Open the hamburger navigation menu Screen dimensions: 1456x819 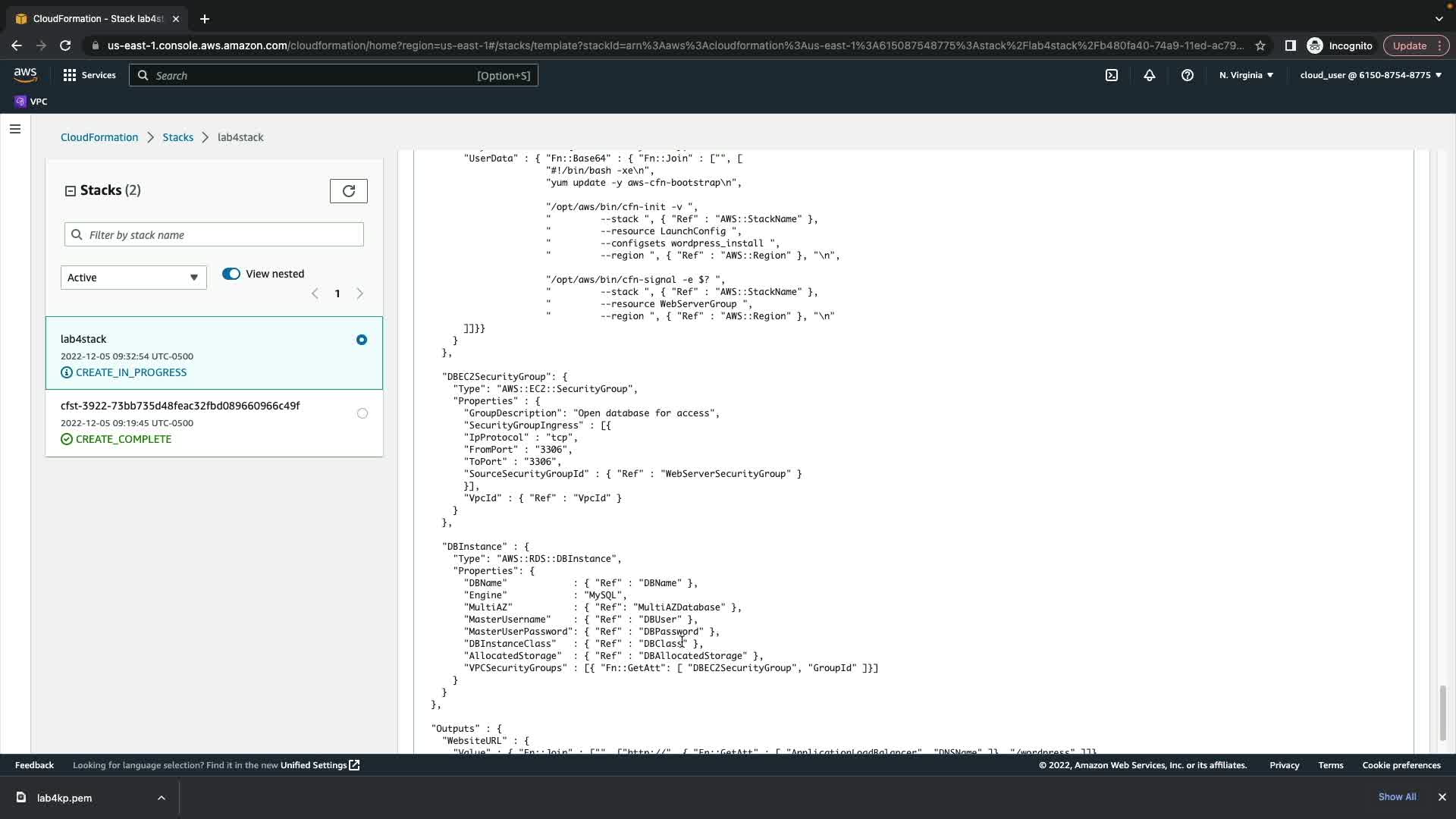click(x=14, y=129)
